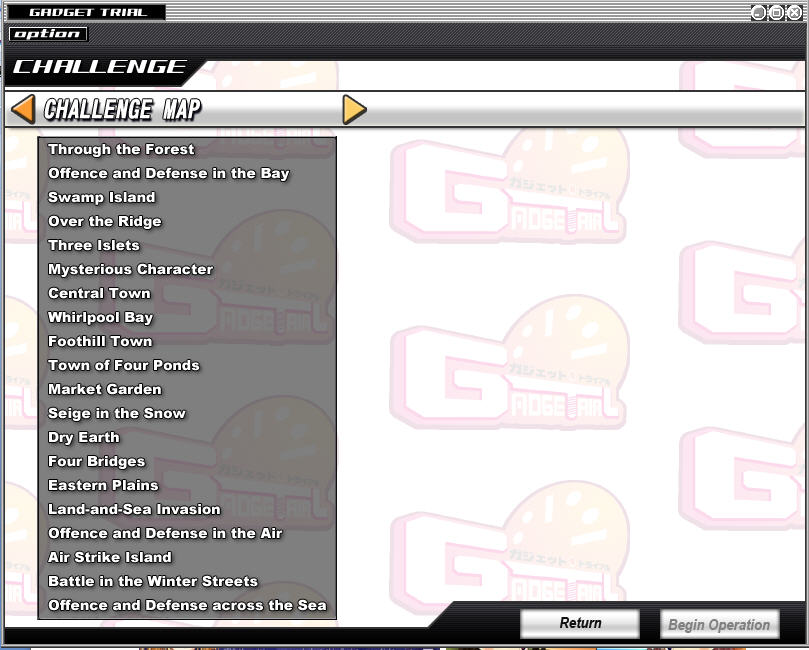The image size is (809, 650).
Task: Select Air Strike Island map
Action: point(110,557)
